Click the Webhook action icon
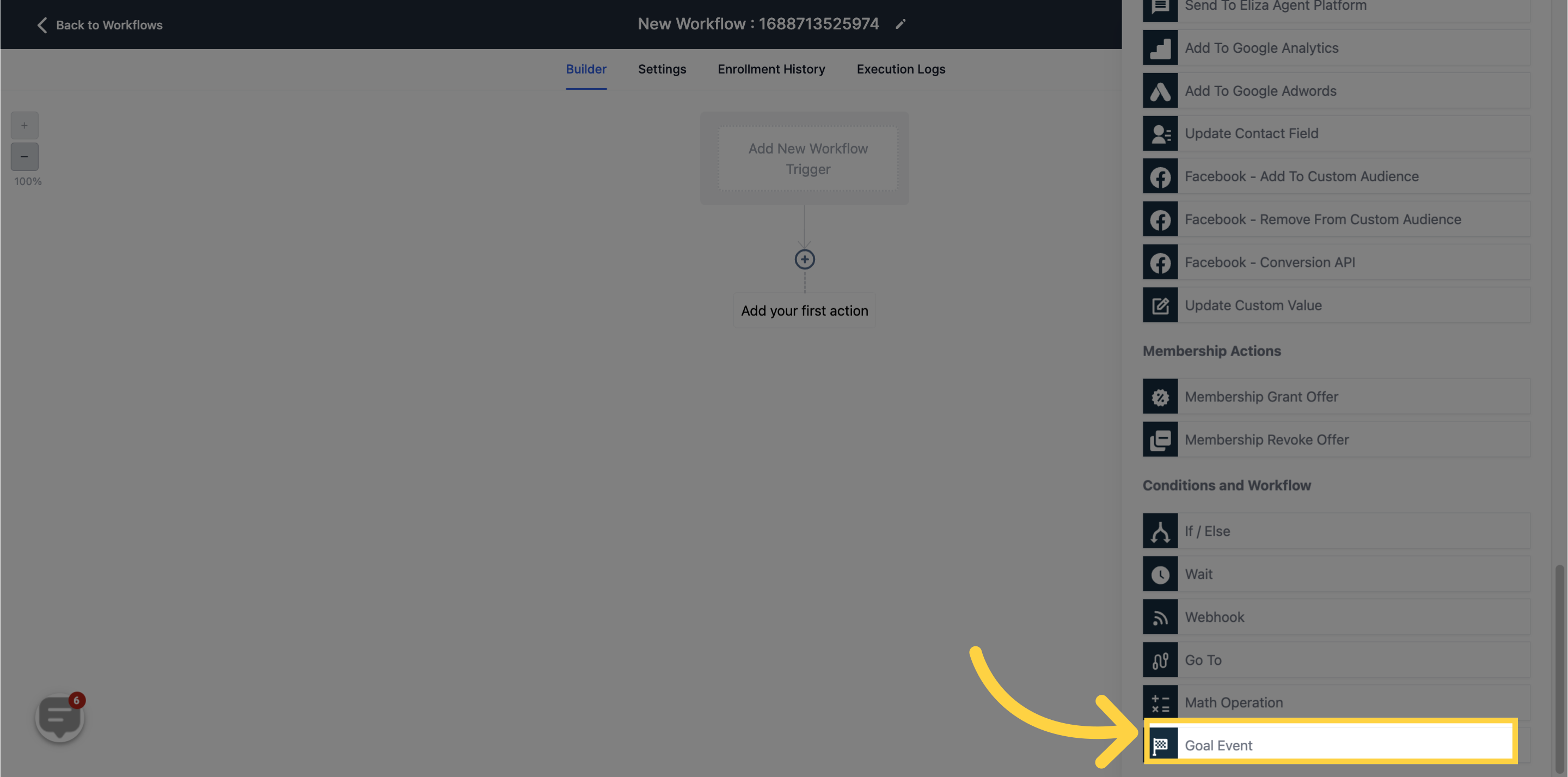Viewport: 1568px width, 777px height. coord(1159,616)
